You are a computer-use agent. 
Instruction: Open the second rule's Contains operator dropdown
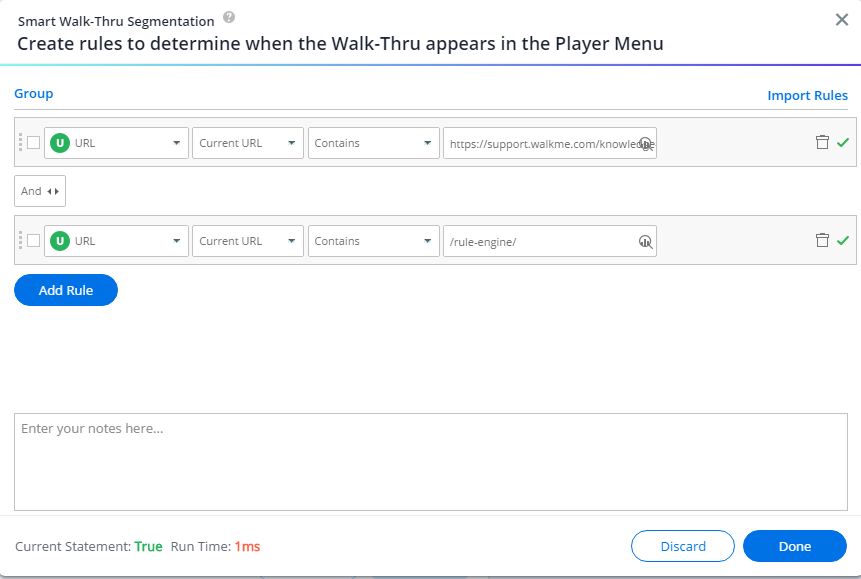pyautogui.click(x=373, y=241)
